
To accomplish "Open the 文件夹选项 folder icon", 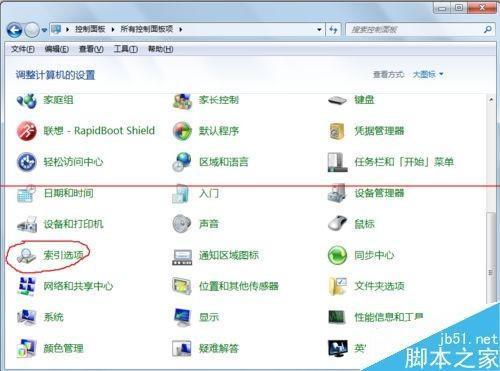I will 337,286.
